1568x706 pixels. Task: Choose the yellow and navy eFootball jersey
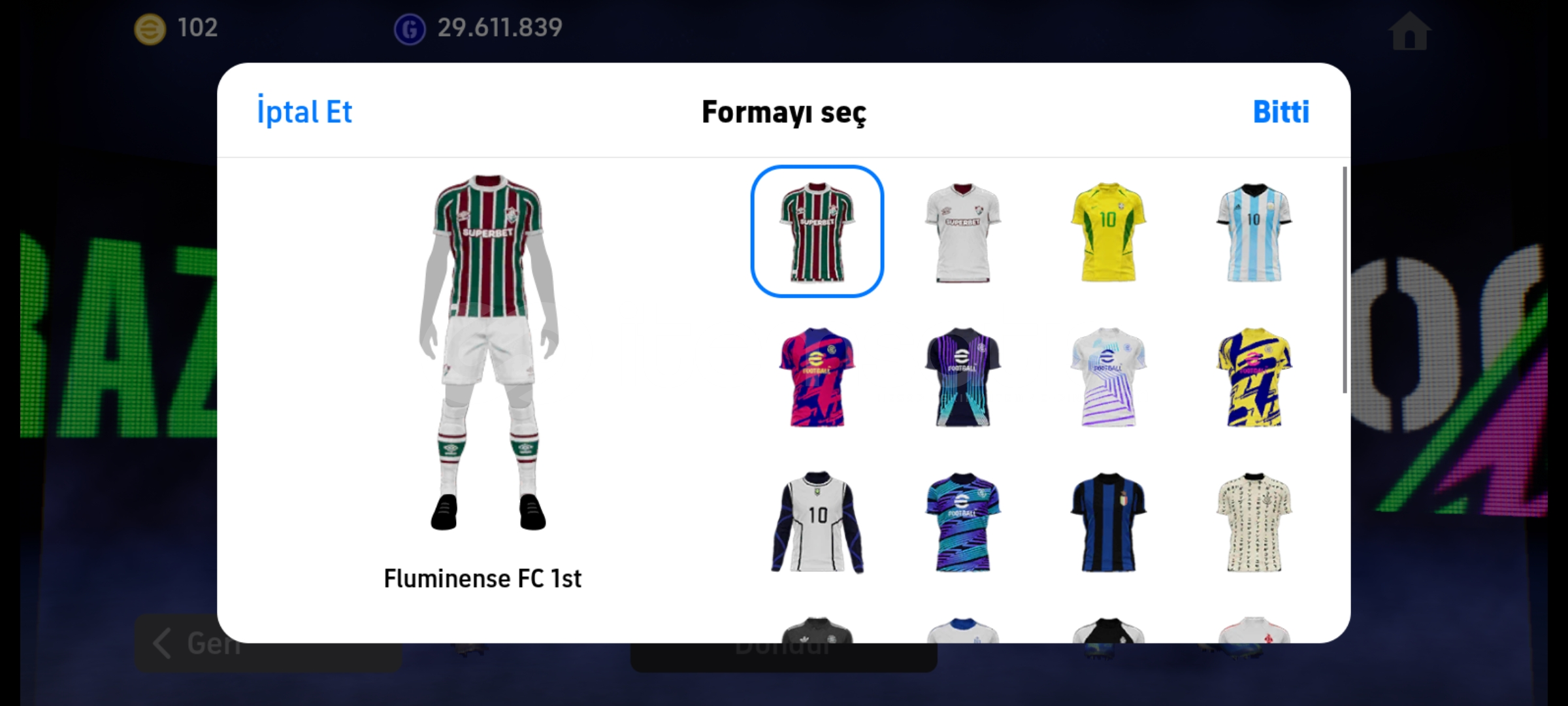pyautogui.click(x=1254, y=377)
